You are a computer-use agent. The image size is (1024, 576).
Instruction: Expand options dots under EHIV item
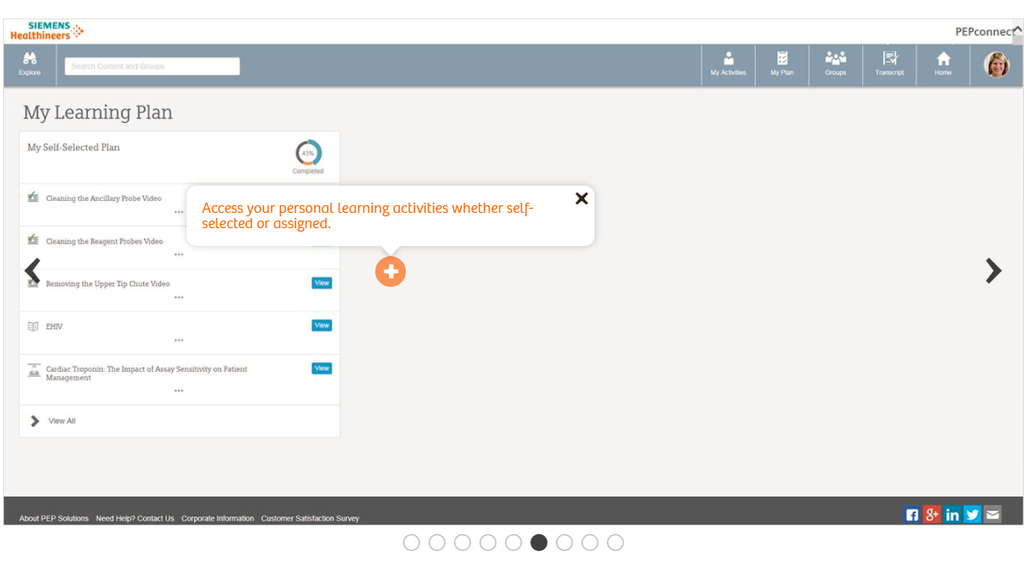[x=179, y=340]
